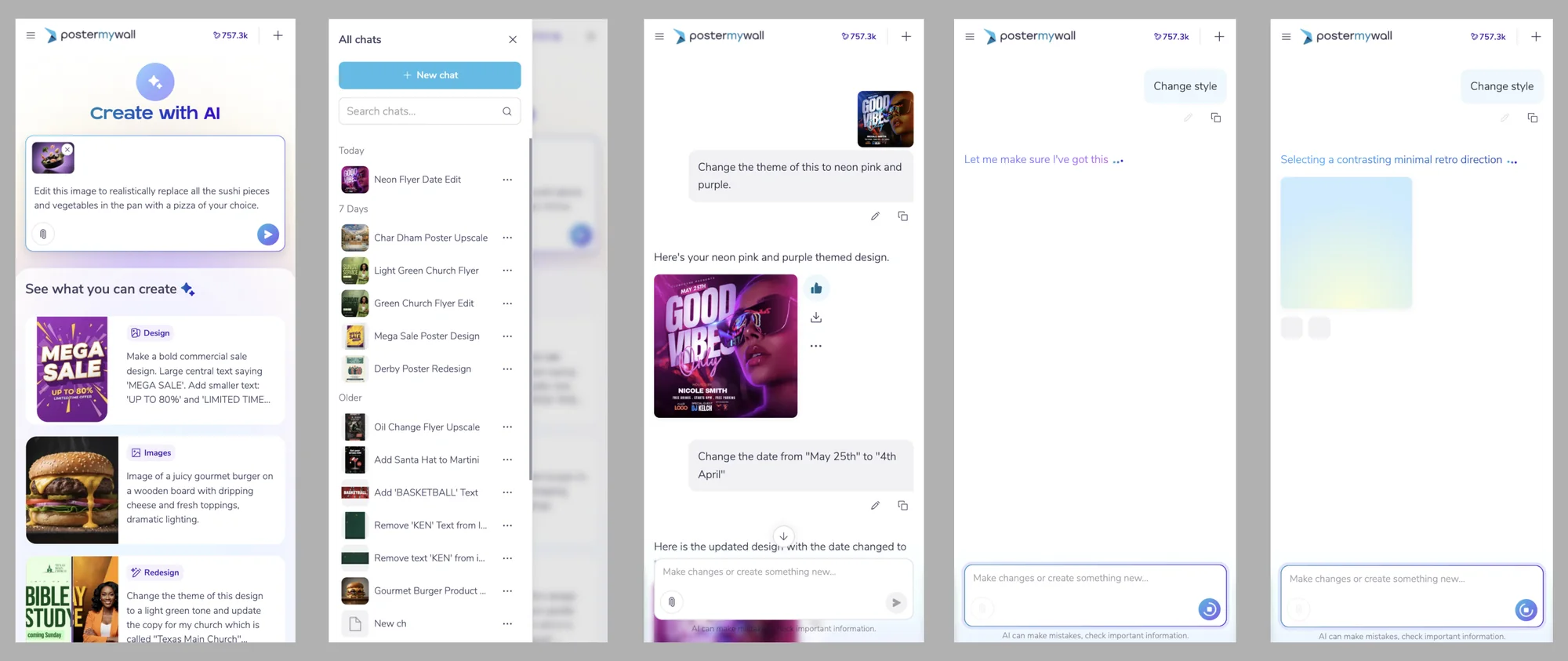1568x661 pixels.
Task: Open options for Neon Flyer Date Edit
Action: click(507, 180)
